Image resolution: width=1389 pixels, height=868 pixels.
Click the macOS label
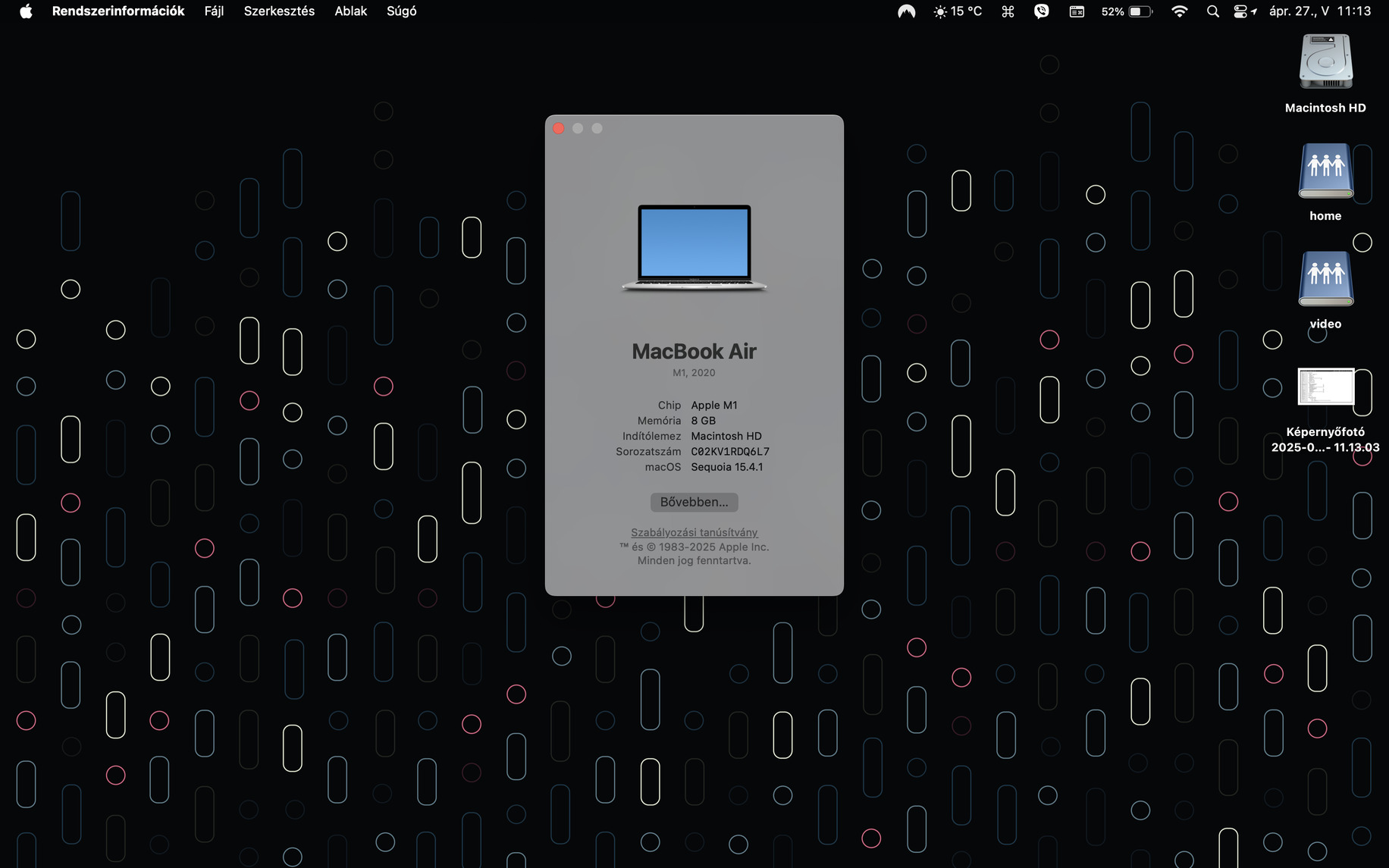[663, 467]
